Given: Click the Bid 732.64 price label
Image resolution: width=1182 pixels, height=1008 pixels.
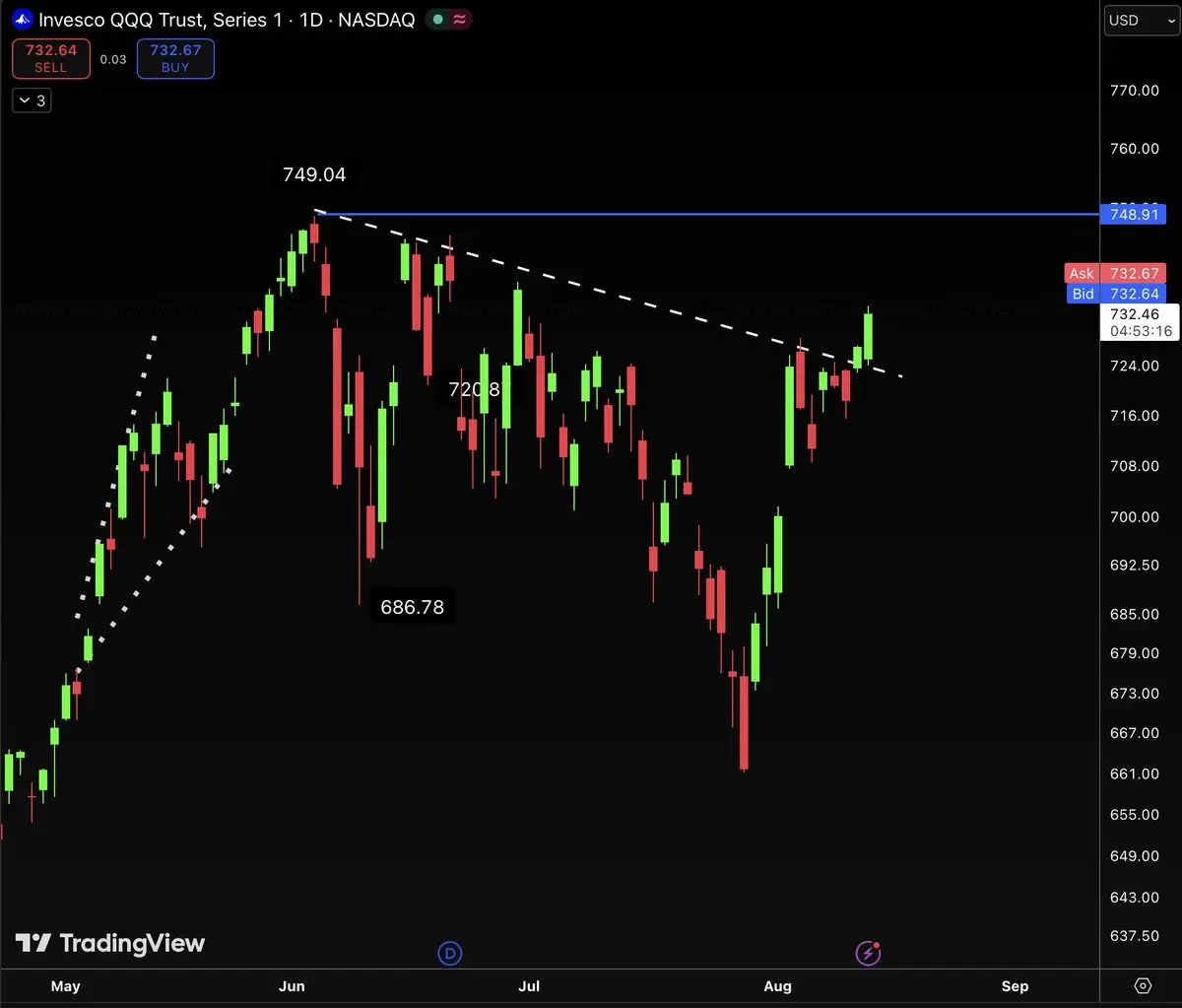Looking at the screenshot, I should tap(1116, 294).
